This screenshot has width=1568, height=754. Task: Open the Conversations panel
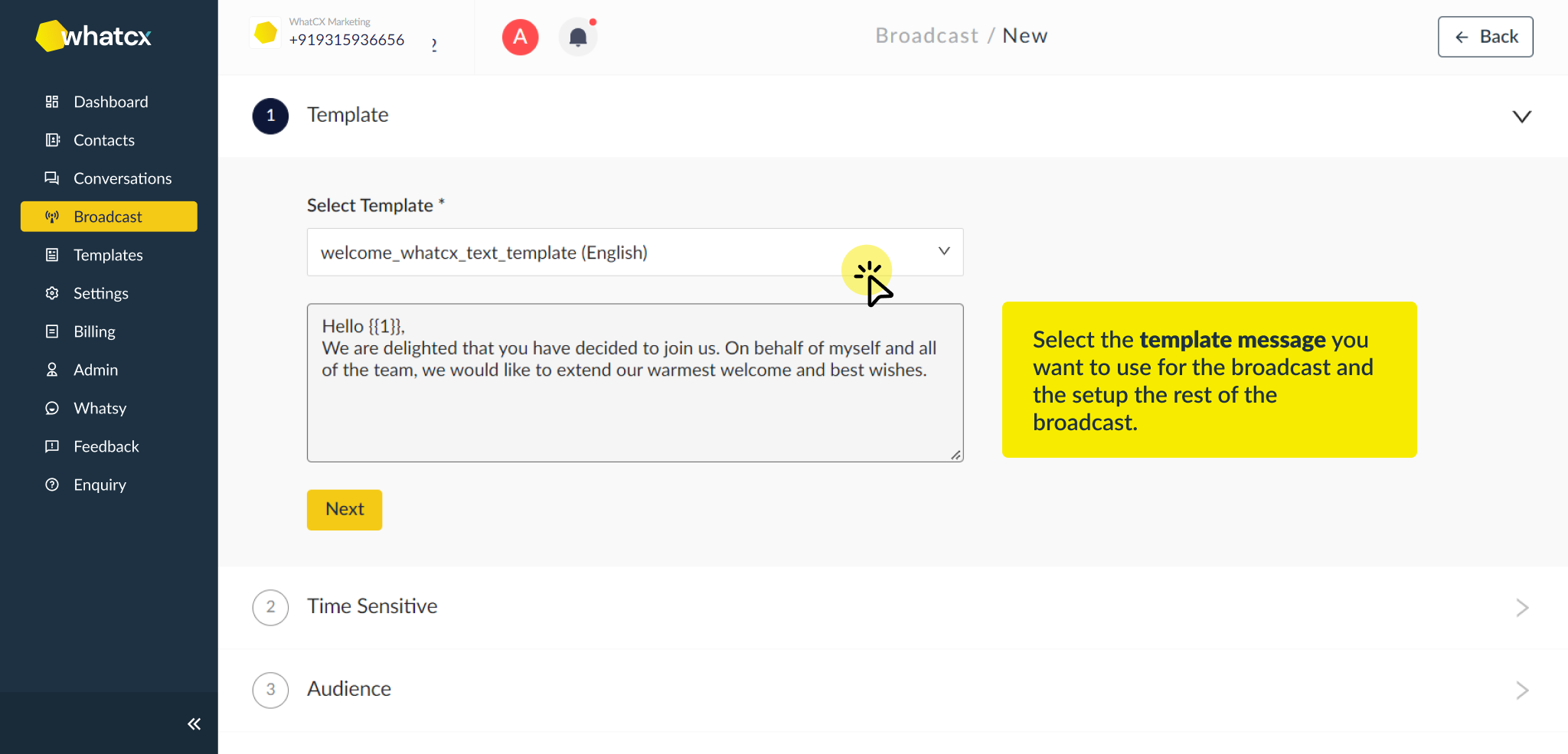coord(122,178)
